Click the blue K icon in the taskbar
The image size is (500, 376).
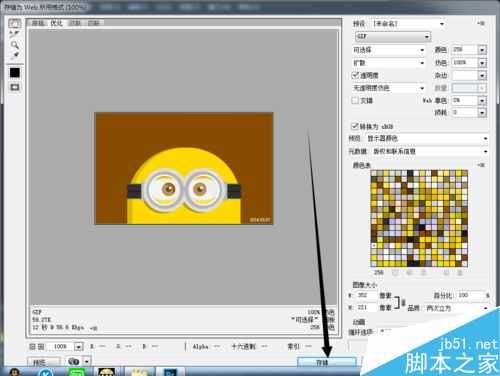(x=46, y=372)
